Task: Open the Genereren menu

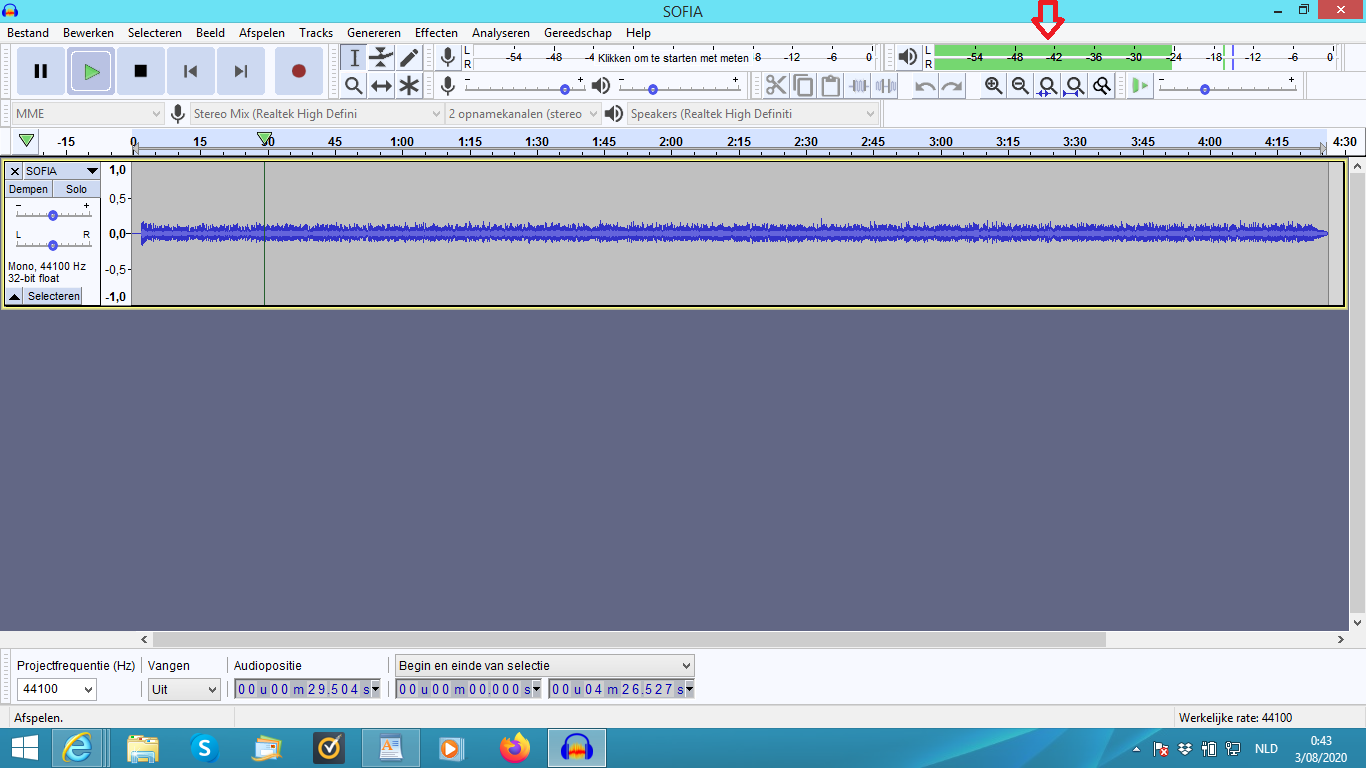Action: (374, 33)
